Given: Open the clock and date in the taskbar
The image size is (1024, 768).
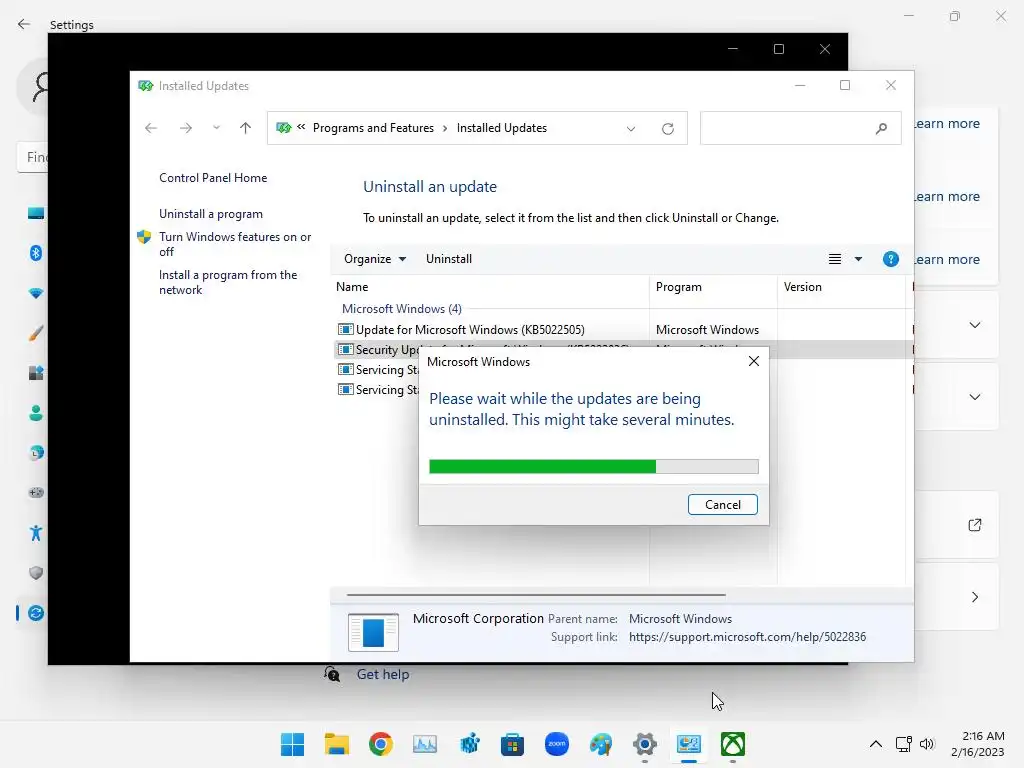Looking at the screenshot, I should click(978, 744).
